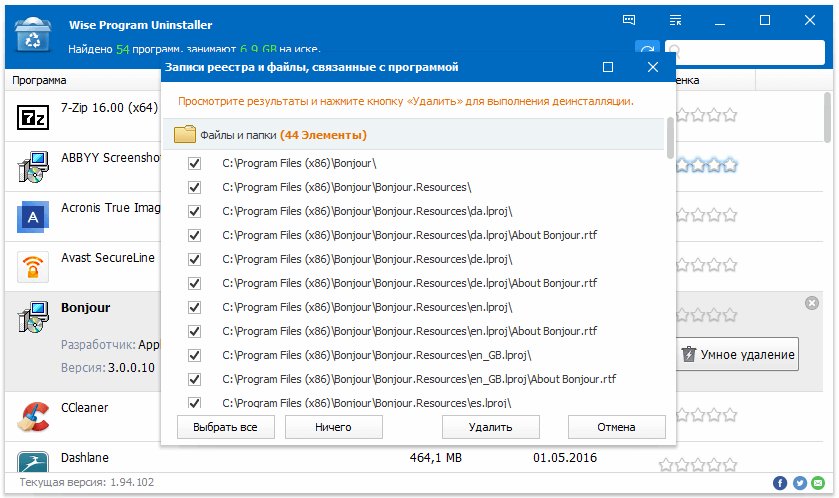
Task: Click the Отмена button
Action: pos(616,427)
